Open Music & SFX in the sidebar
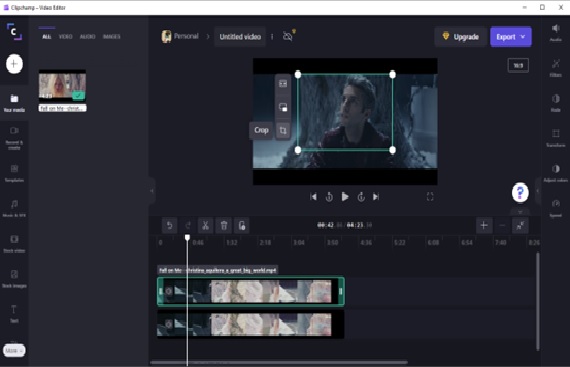 tap(14, 208)
